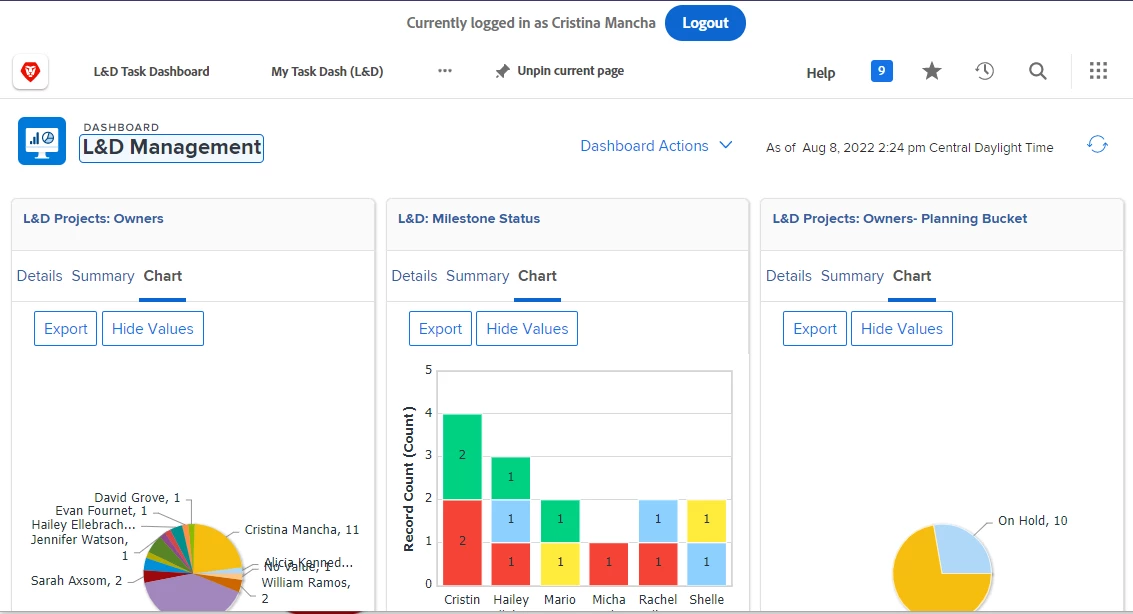Open L&D: Milestone Status report link
1133x614 pixels.
(x=469, y=219)
